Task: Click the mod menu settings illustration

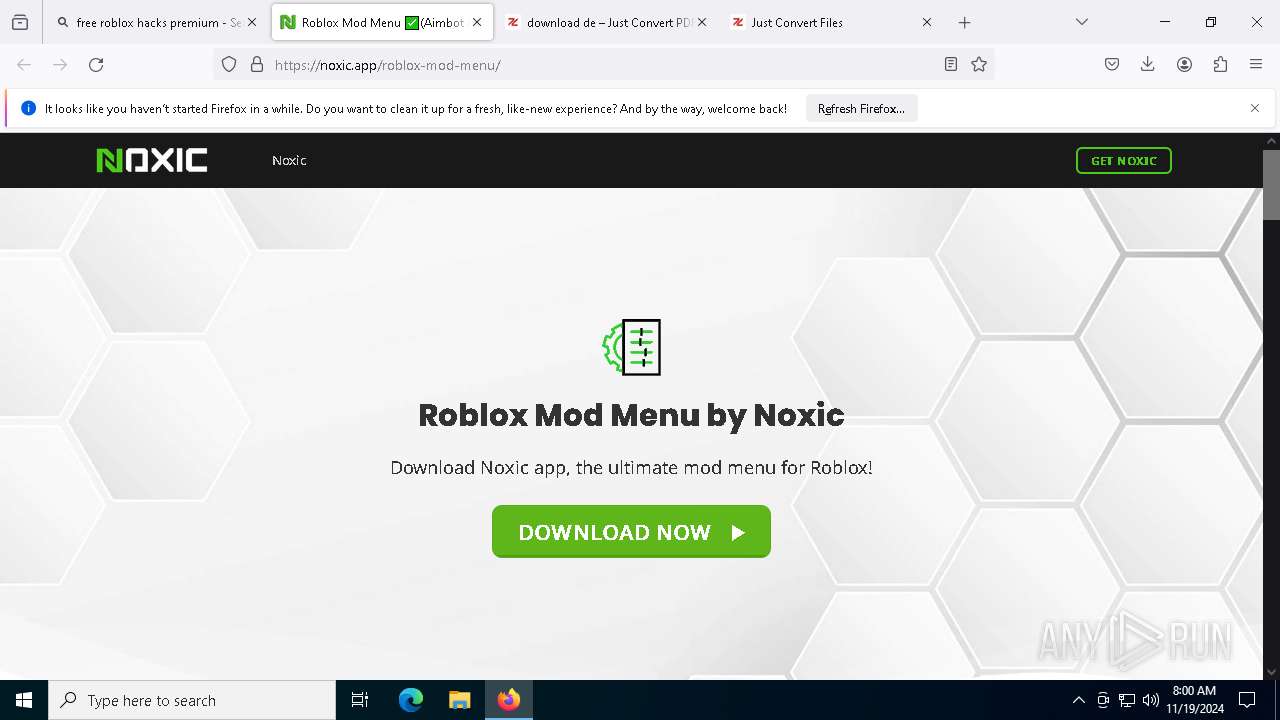Action: (631, 347)
